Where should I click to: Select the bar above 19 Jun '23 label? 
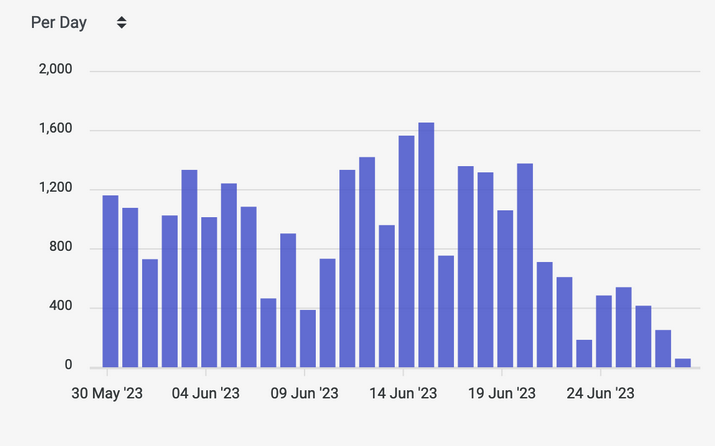[x=505, y=288]
